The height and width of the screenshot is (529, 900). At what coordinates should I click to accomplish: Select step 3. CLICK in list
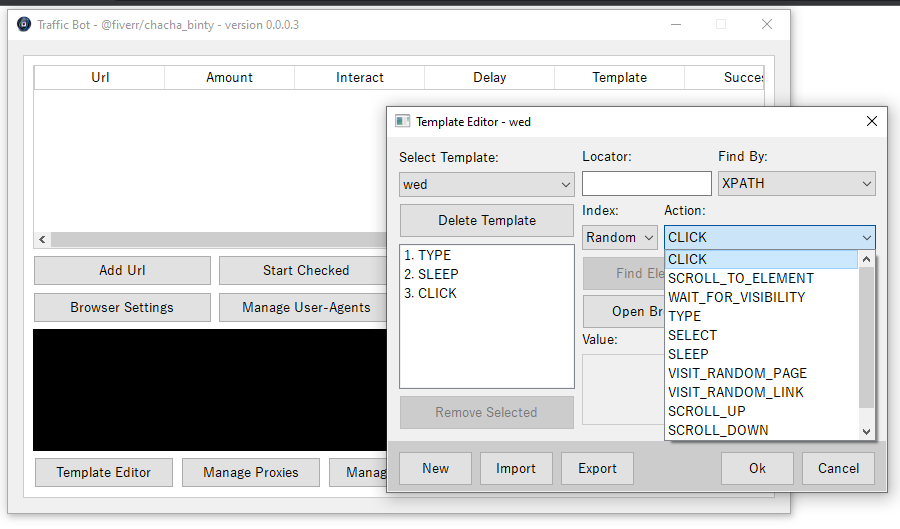430,293
